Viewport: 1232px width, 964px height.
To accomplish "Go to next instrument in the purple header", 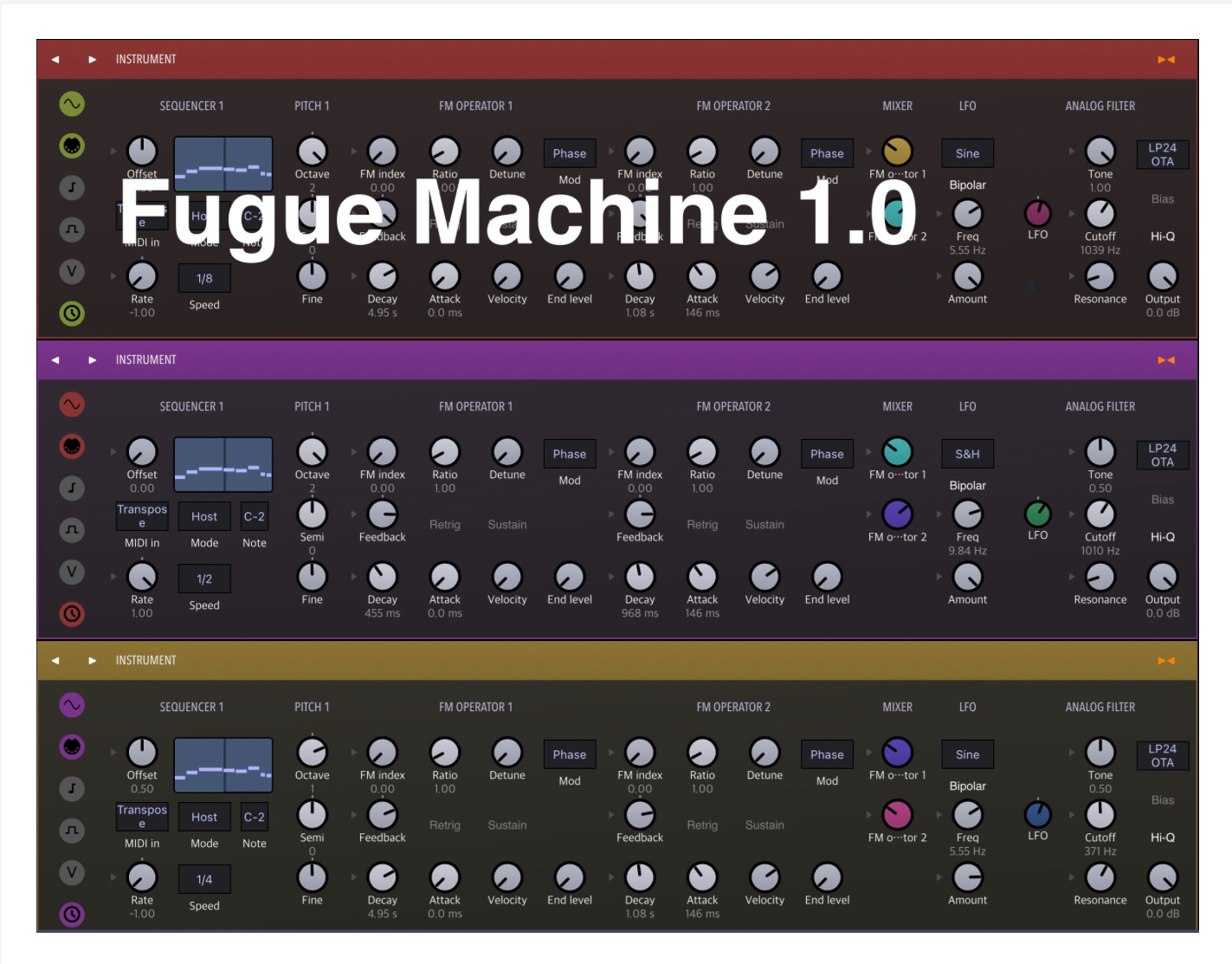I will pyautogui.click(x=92, y=360).
